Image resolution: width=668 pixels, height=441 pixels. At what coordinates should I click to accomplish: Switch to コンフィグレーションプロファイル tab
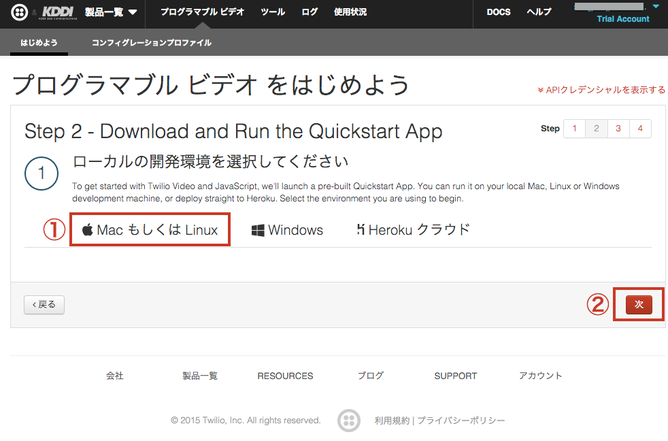click(x=152, y=43)
